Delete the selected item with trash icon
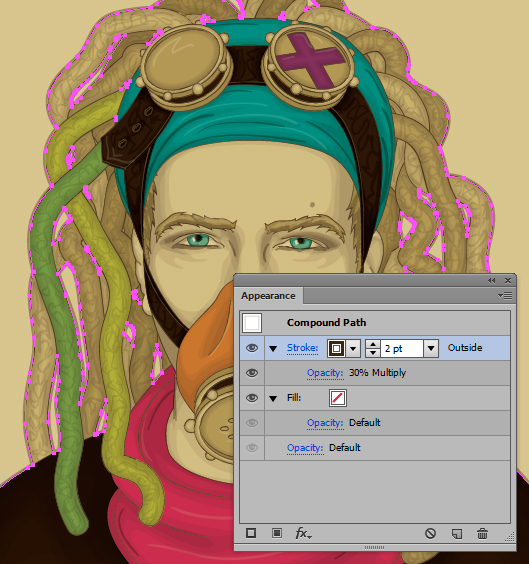The image size is (529, 564). 482,533
